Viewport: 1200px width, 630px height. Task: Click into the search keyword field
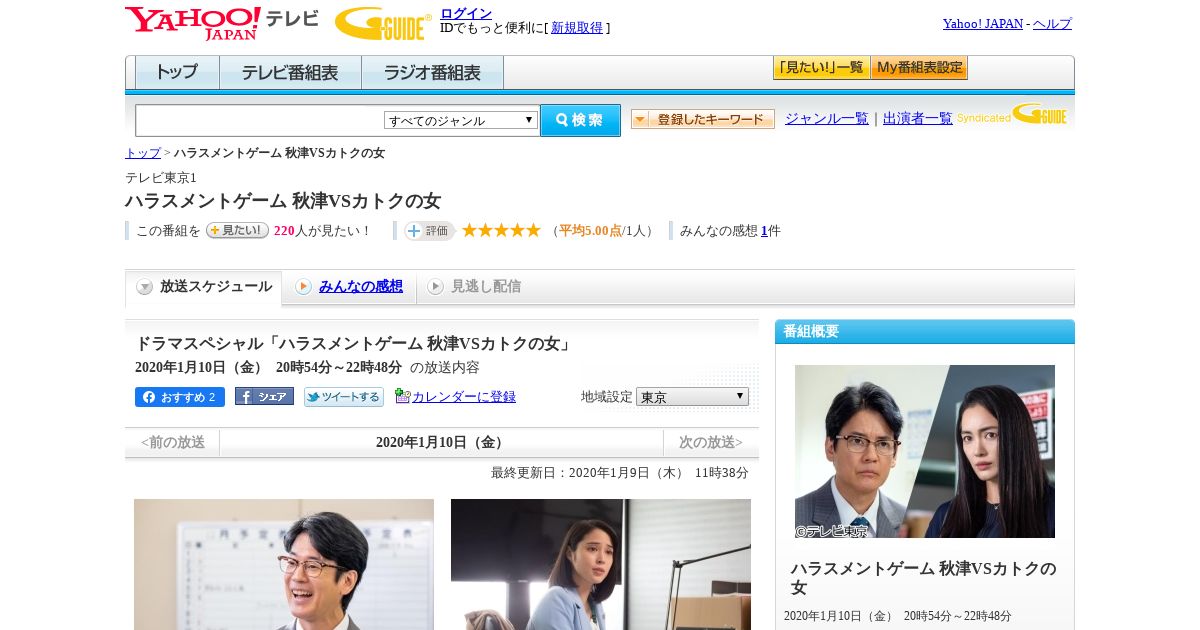click(x=260, y=120)
